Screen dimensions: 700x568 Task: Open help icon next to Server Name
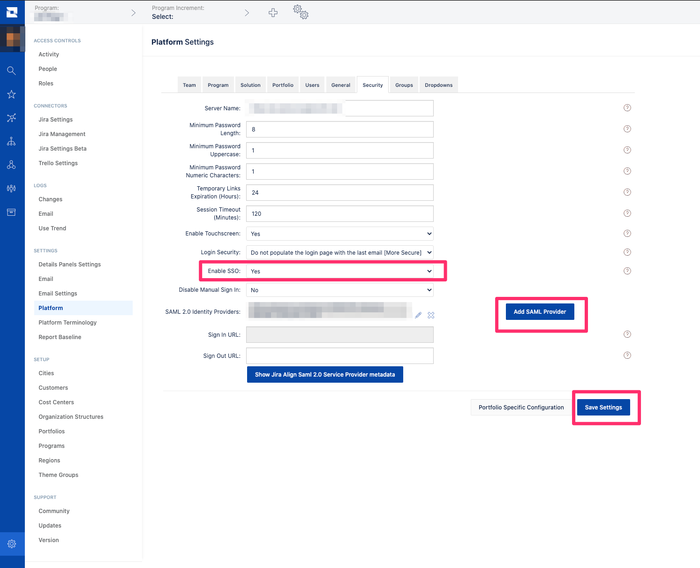click(x=627, y=108)
